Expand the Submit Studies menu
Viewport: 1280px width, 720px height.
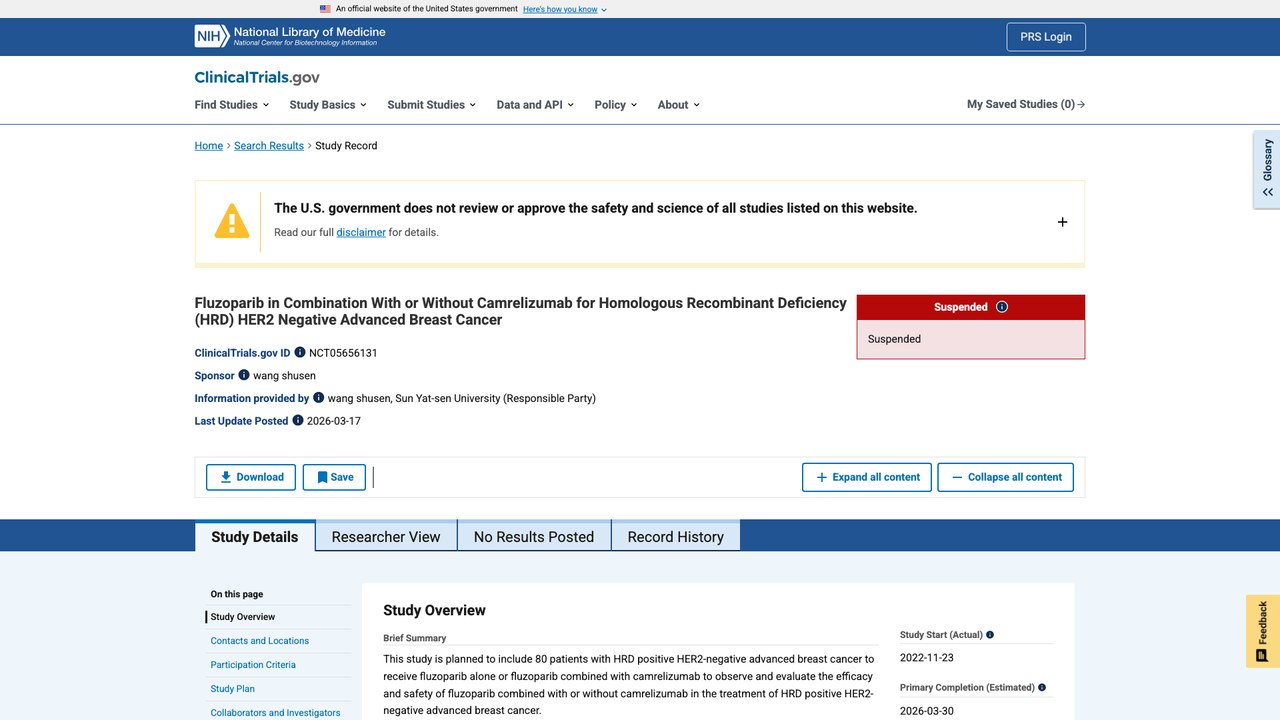[432, 105]
